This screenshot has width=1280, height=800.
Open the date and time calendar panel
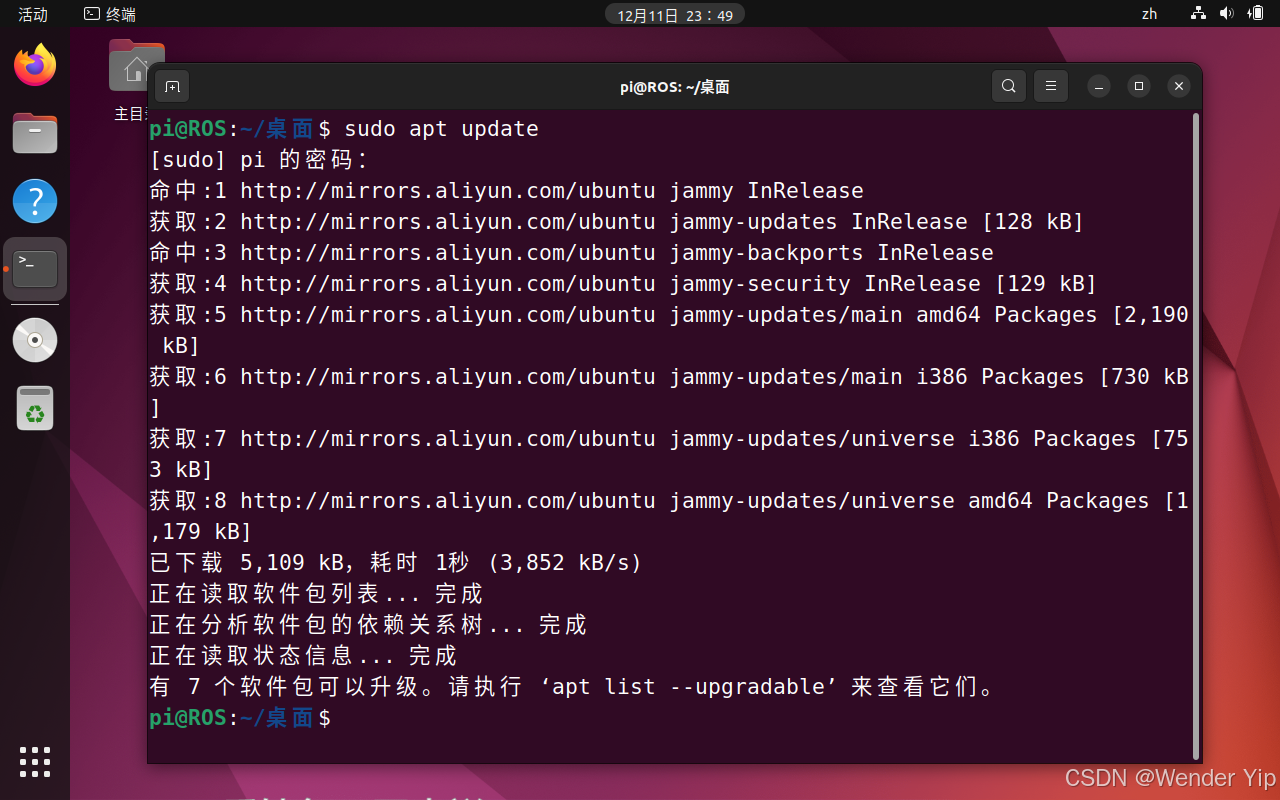pyautogui.click(x=675, y=15)
